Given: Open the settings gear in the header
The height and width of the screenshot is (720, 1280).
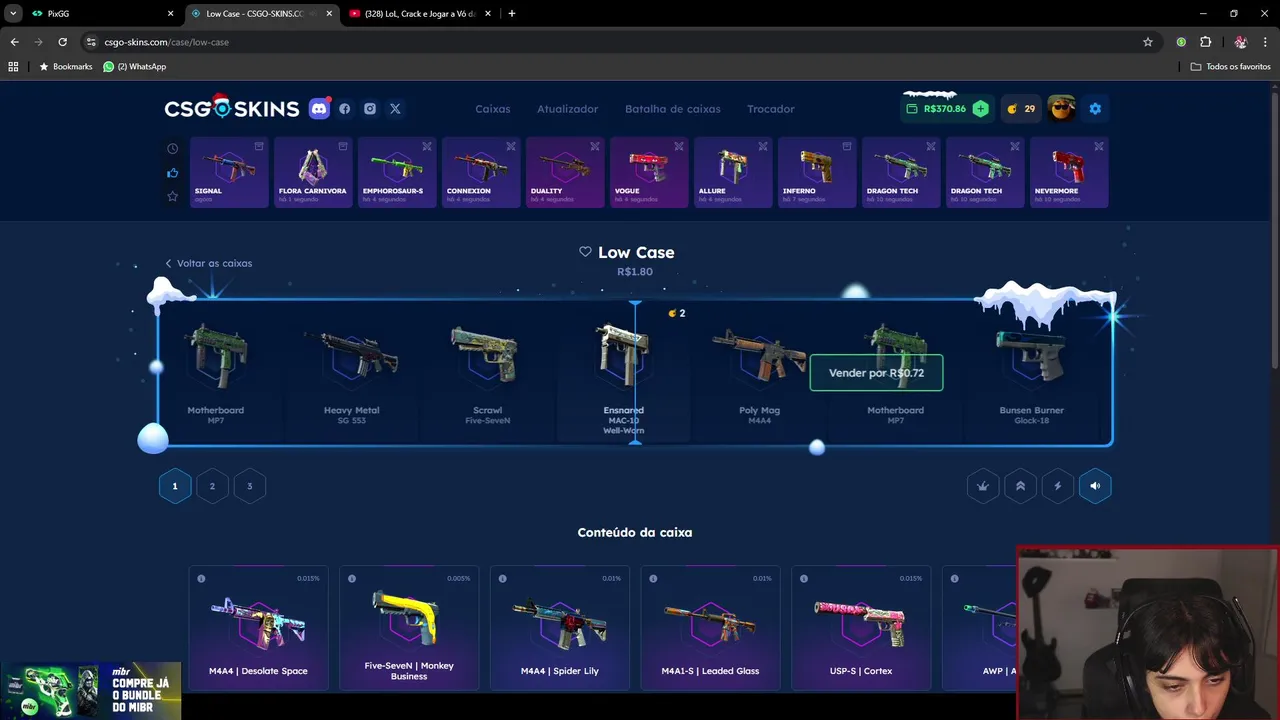Looking at the screenshot, I should click(x=1095, y=109).
